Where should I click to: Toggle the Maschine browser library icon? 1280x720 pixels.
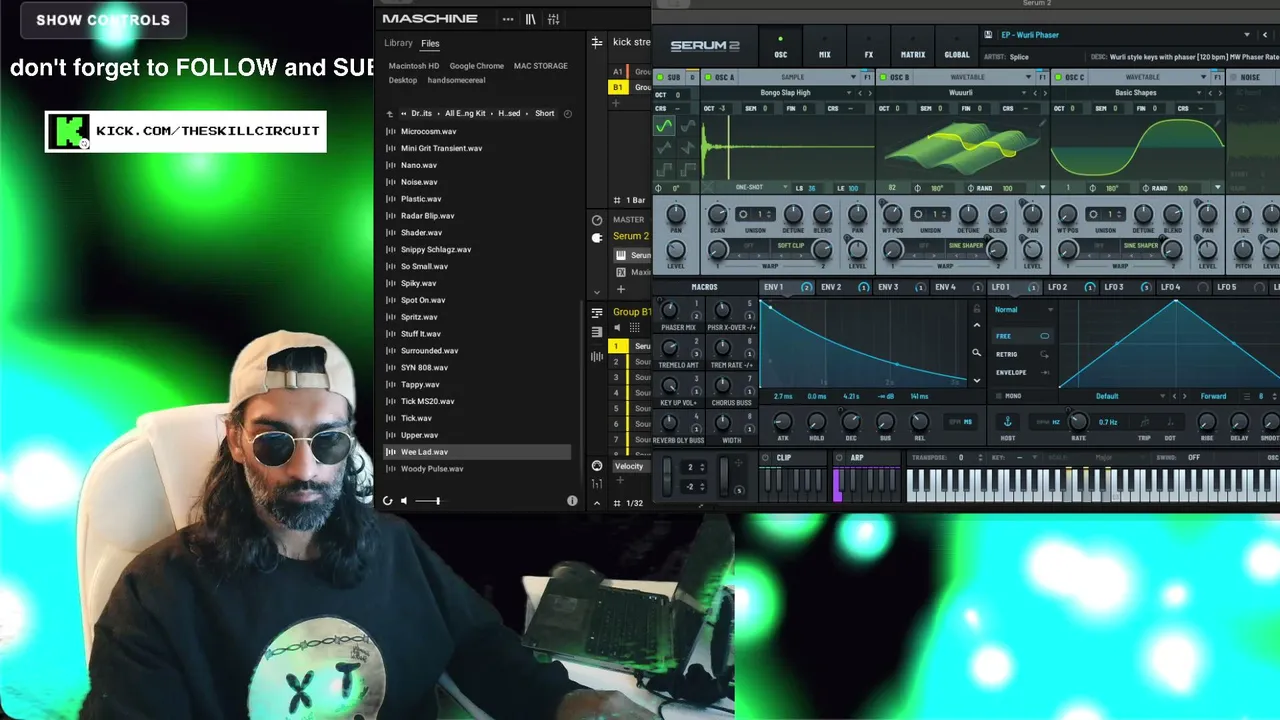point(531,19)
